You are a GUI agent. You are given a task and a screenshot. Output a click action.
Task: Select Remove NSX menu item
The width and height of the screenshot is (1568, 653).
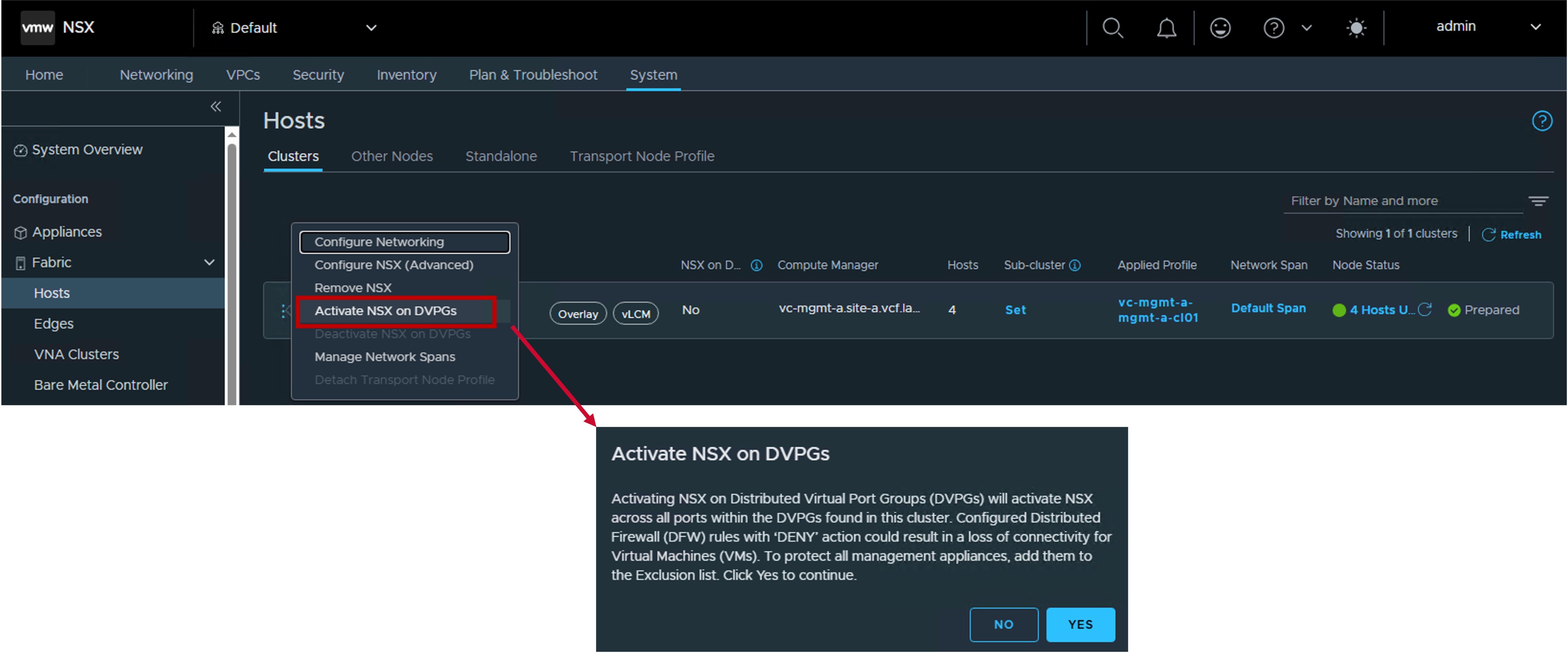(353, 288)
